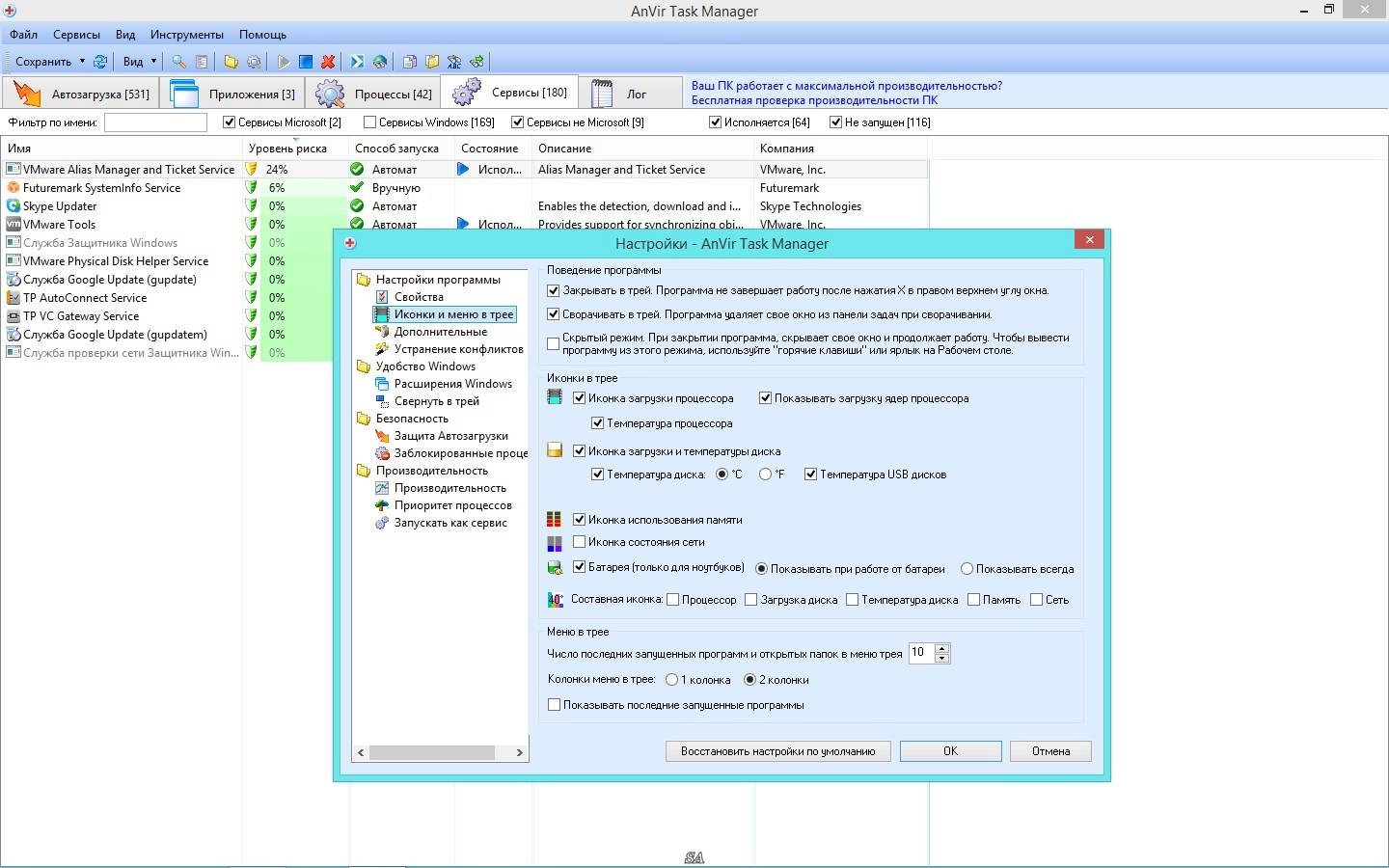
Task: Check "Показывать последние запущенные программы"
Action: point(554,705)
